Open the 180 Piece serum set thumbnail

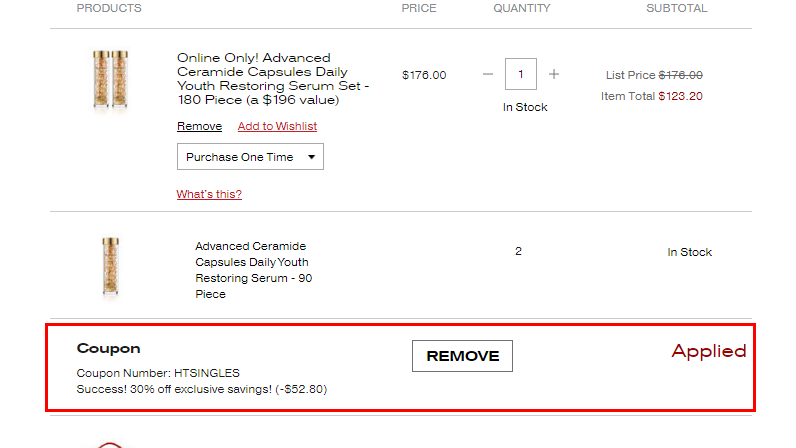point(108,80)
